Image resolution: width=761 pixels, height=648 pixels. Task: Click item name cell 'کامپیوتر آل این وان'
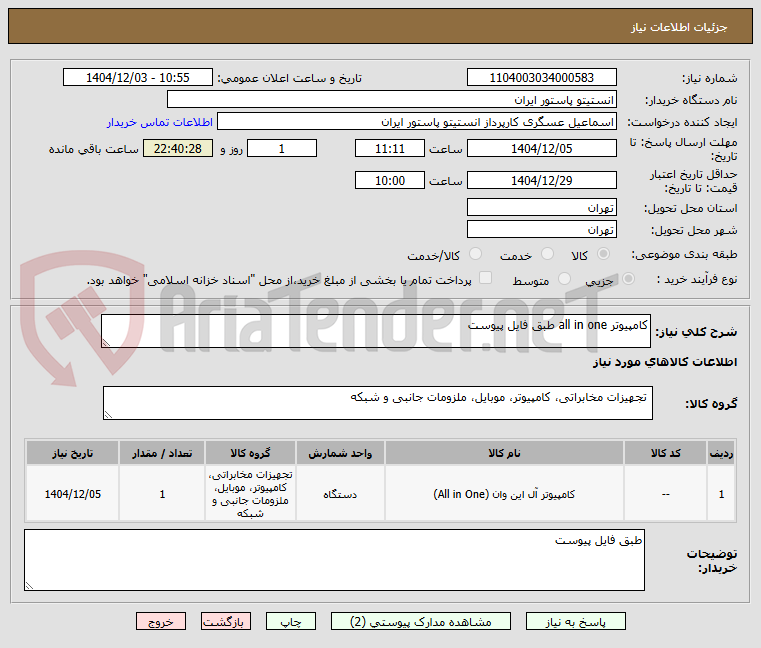[x=504, y=494]
